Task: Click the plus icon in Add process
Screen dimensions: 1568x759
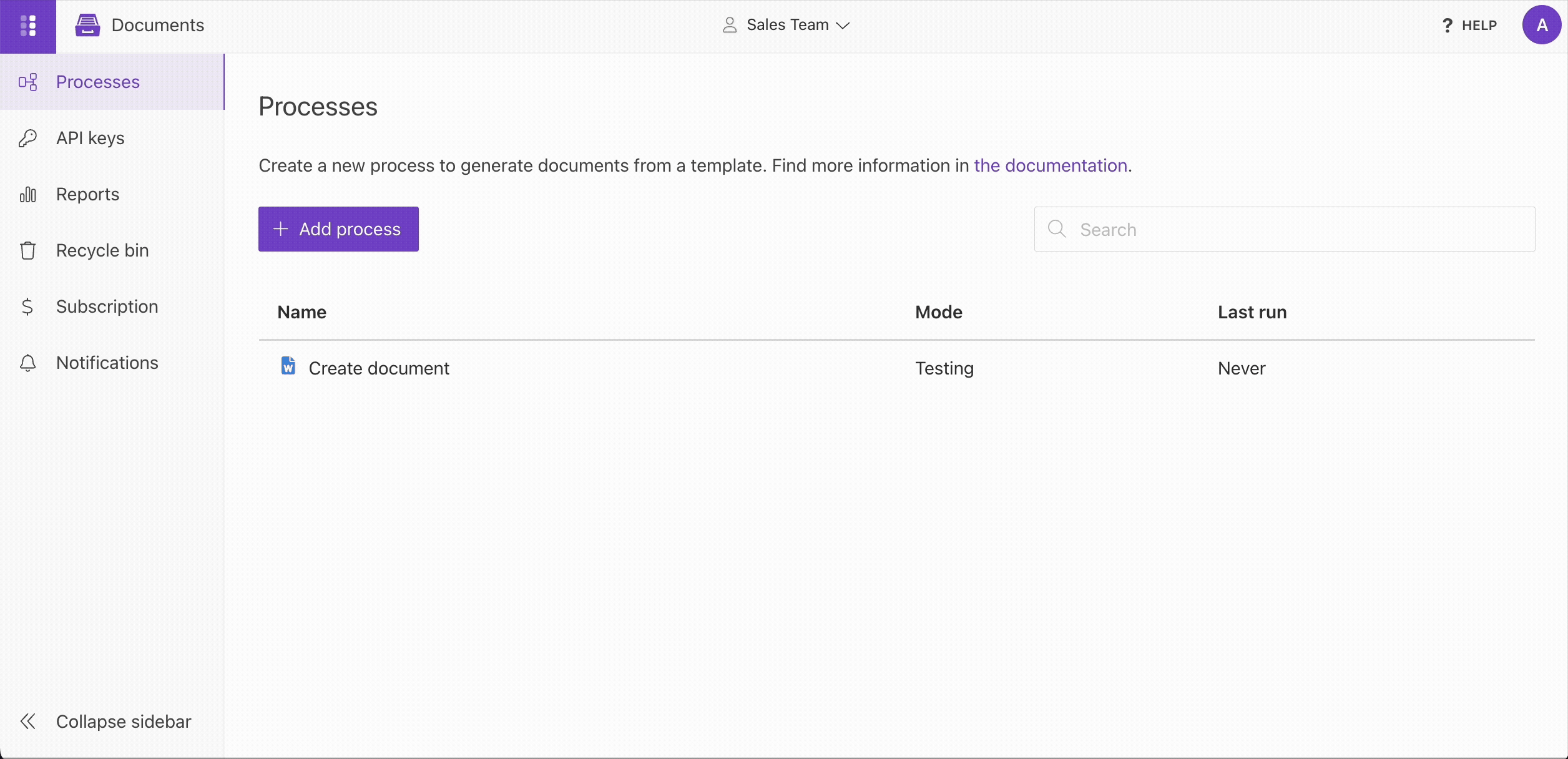Action: [281, 229]
